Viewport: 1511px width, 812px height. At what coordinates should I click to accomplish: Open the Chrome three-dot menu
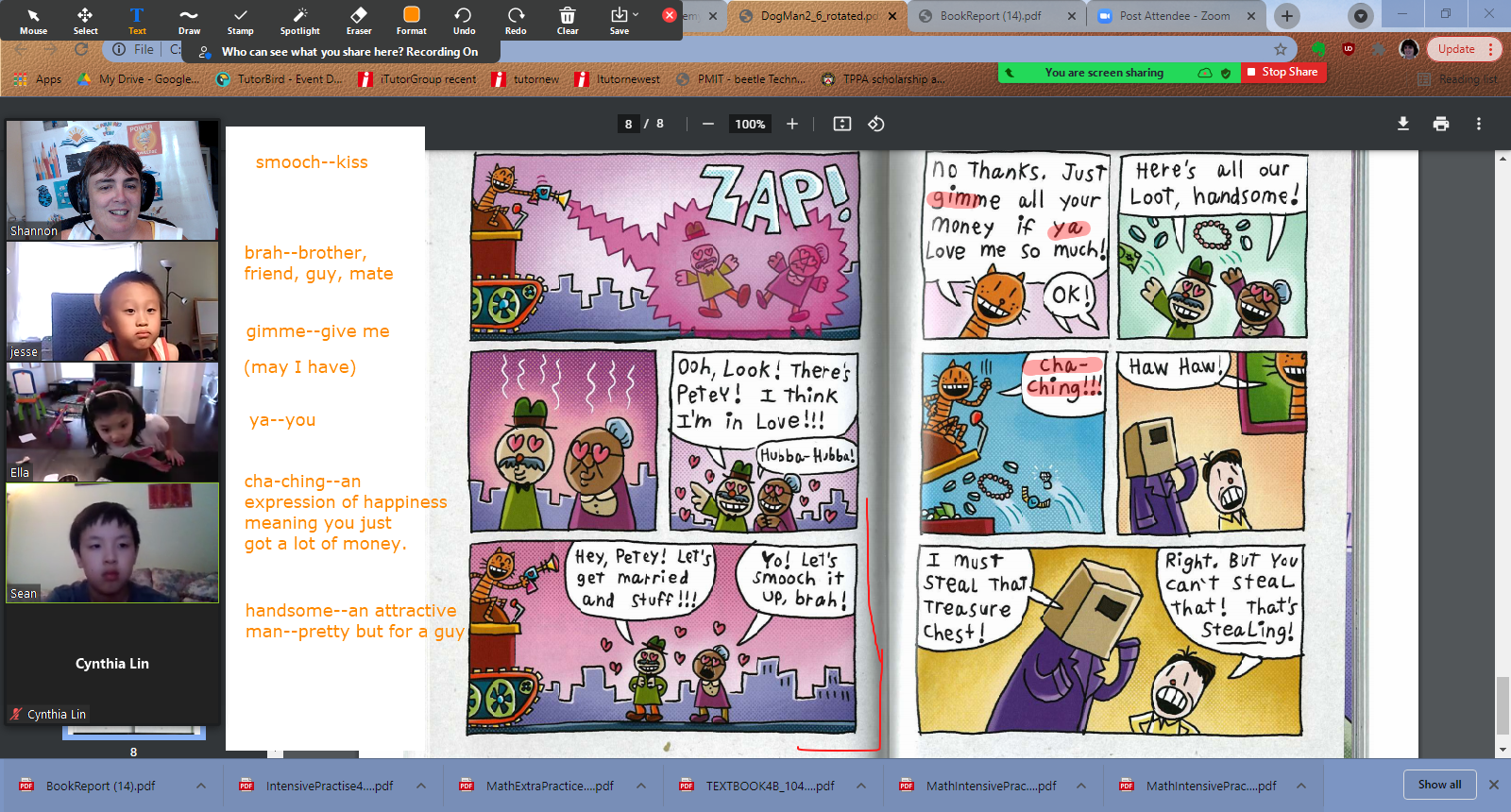click(1491, 49)
